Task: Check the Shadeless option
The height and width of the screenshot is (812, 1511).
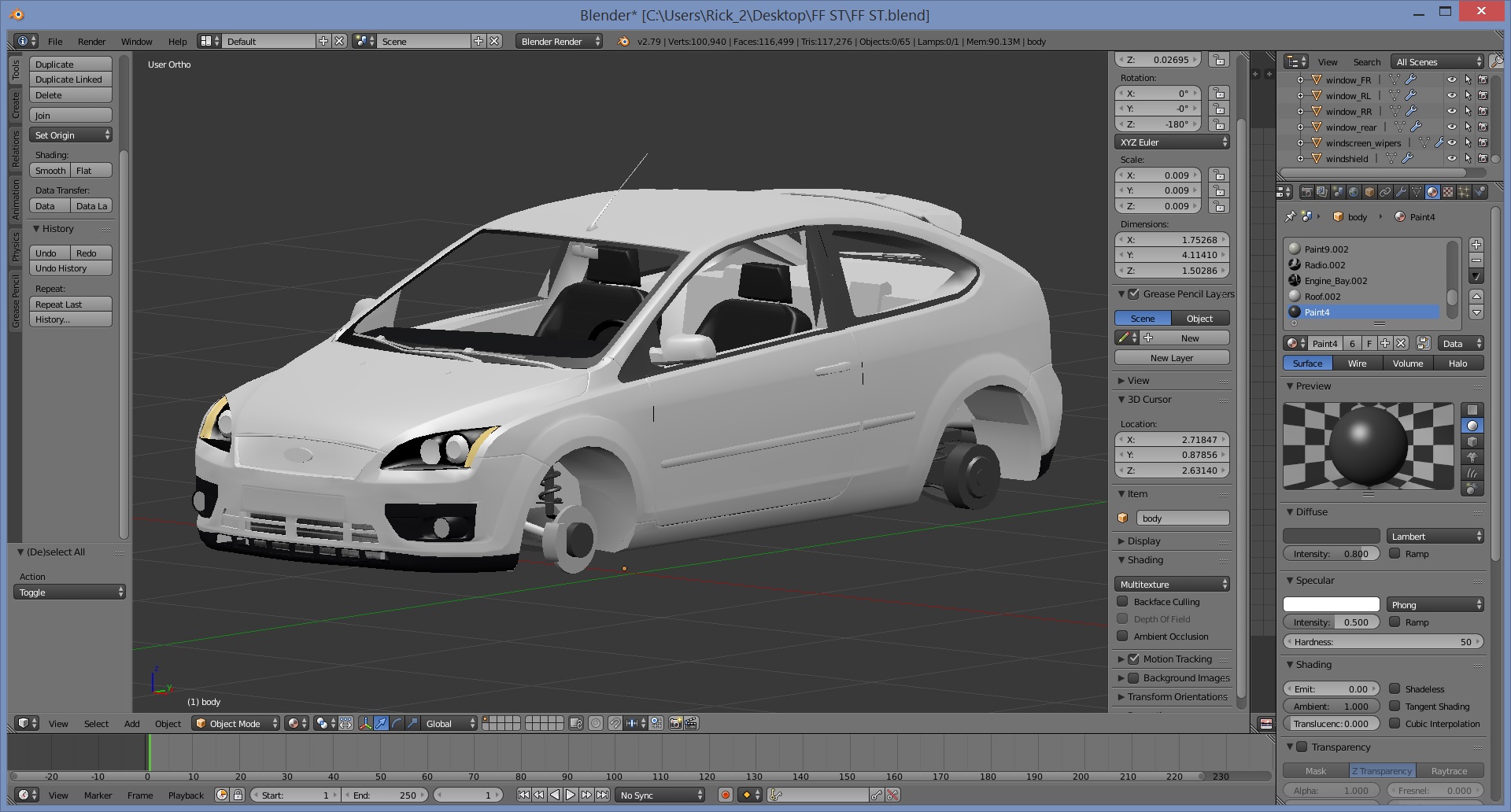Action: [1395, 689]
